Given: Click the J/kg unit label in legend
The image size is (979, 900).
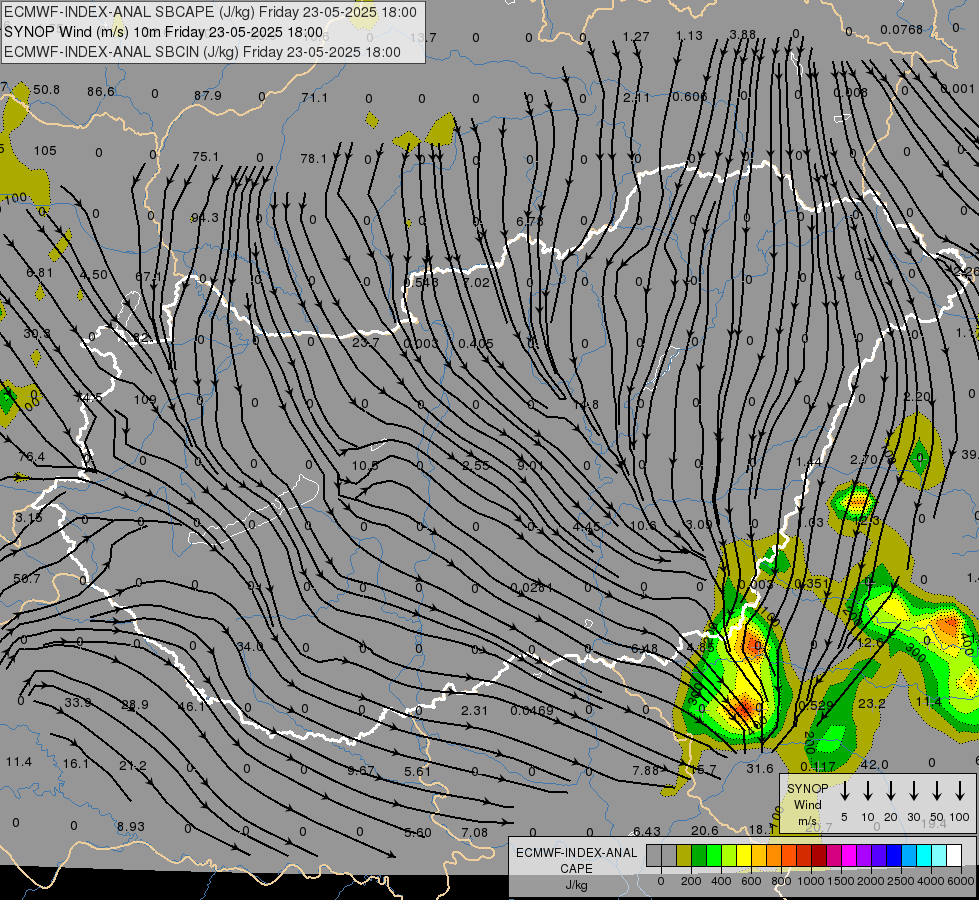Looking at the screenshot, I should click(x=576, y=885).
